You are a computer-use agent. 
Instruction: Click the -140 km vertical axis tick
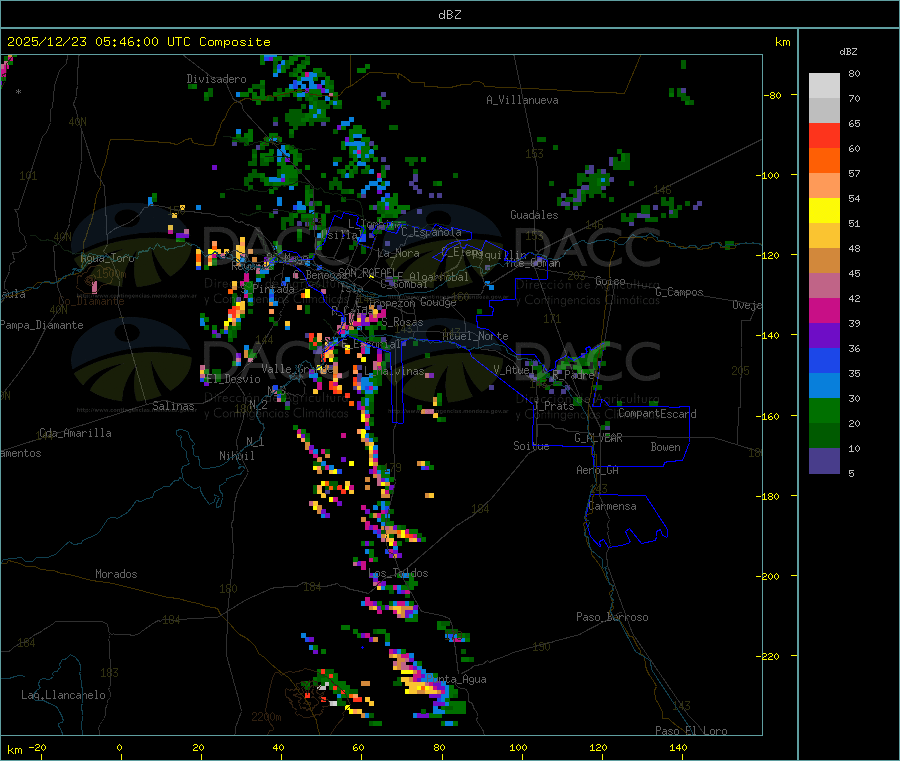[770, 335]
